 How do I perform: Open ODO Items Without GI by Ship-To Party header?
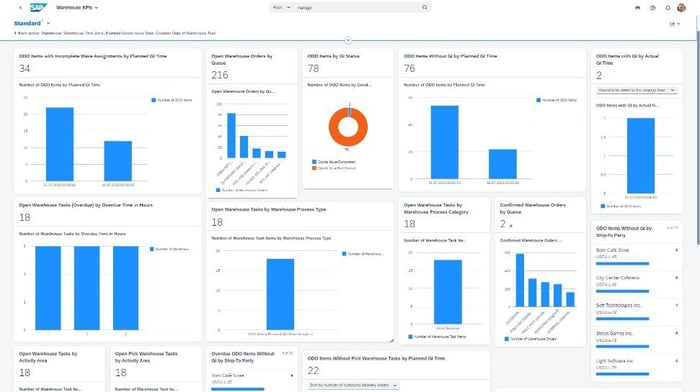click(637, 231)
